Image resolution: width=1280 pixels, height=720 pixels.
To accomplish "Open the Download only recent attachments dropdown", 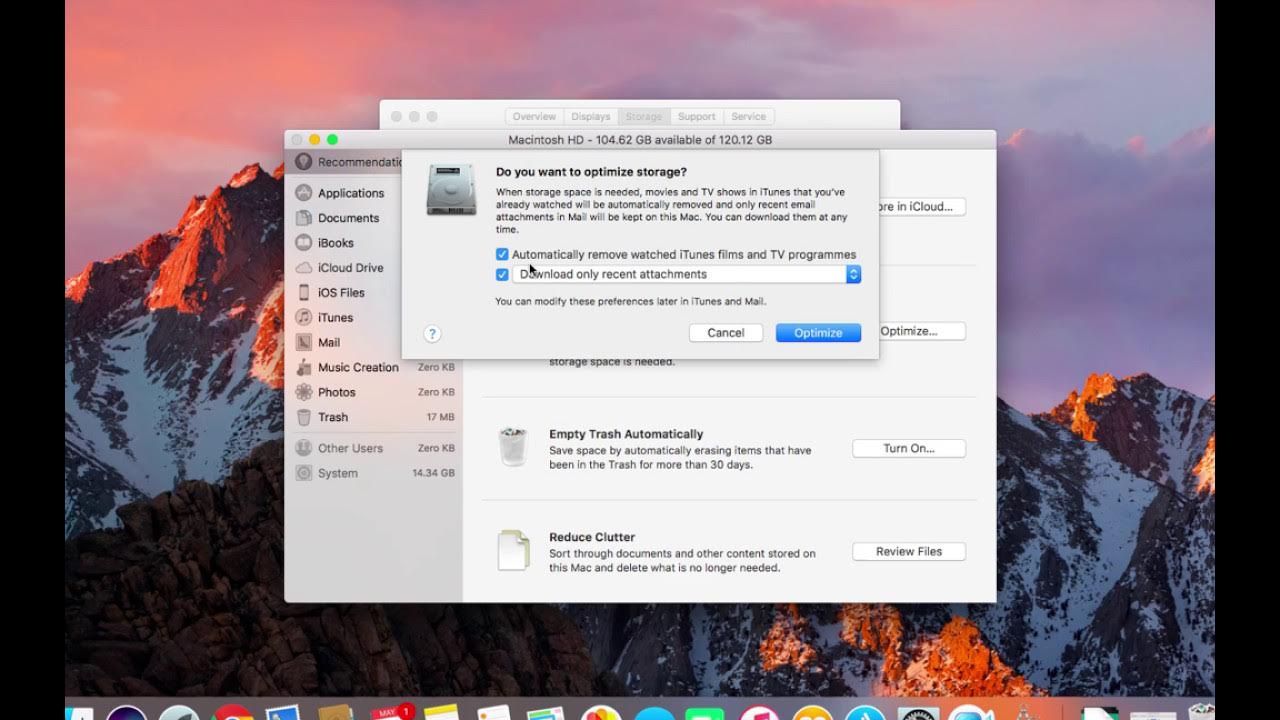I will click(x=687, y=274).
